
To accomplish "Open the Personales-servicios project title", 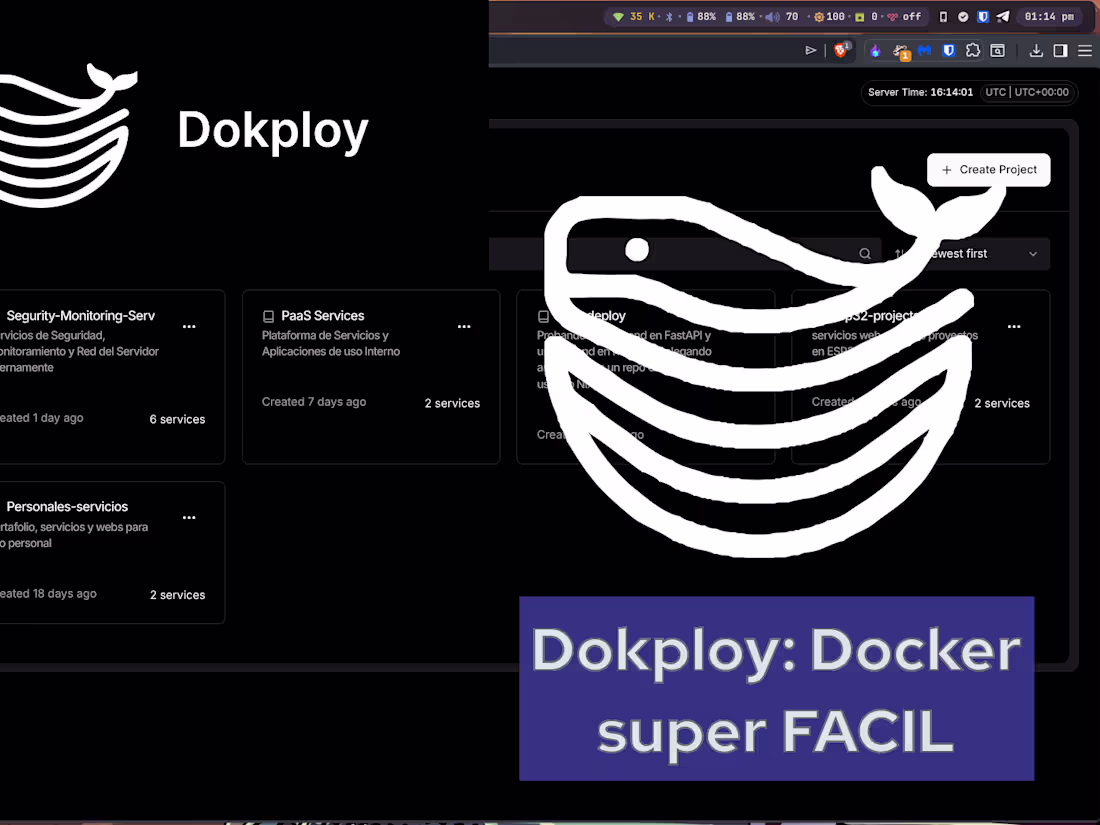I will coord(67,507).
